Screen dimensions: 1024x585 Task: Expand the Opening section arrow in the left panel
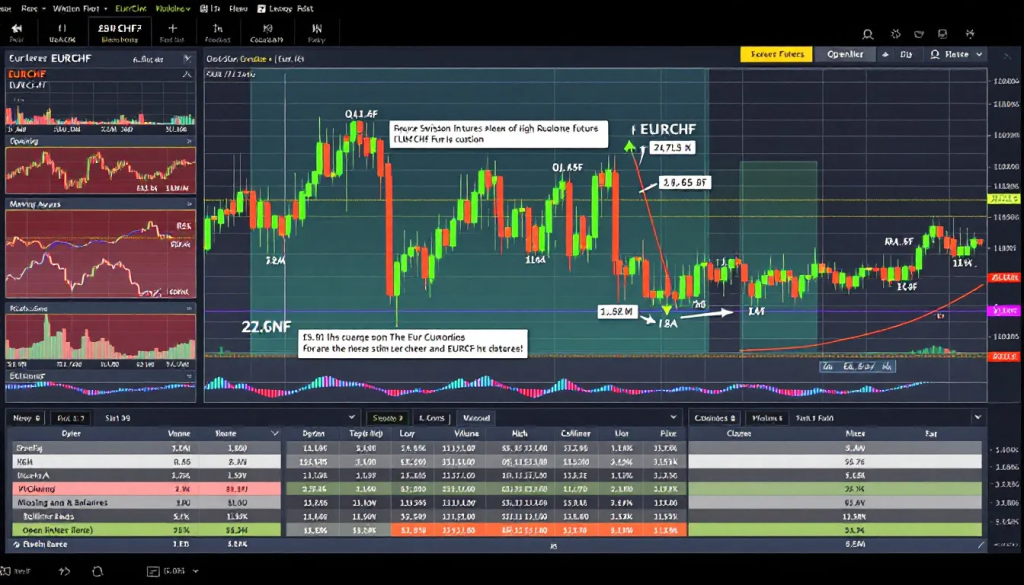coord(189,141)
